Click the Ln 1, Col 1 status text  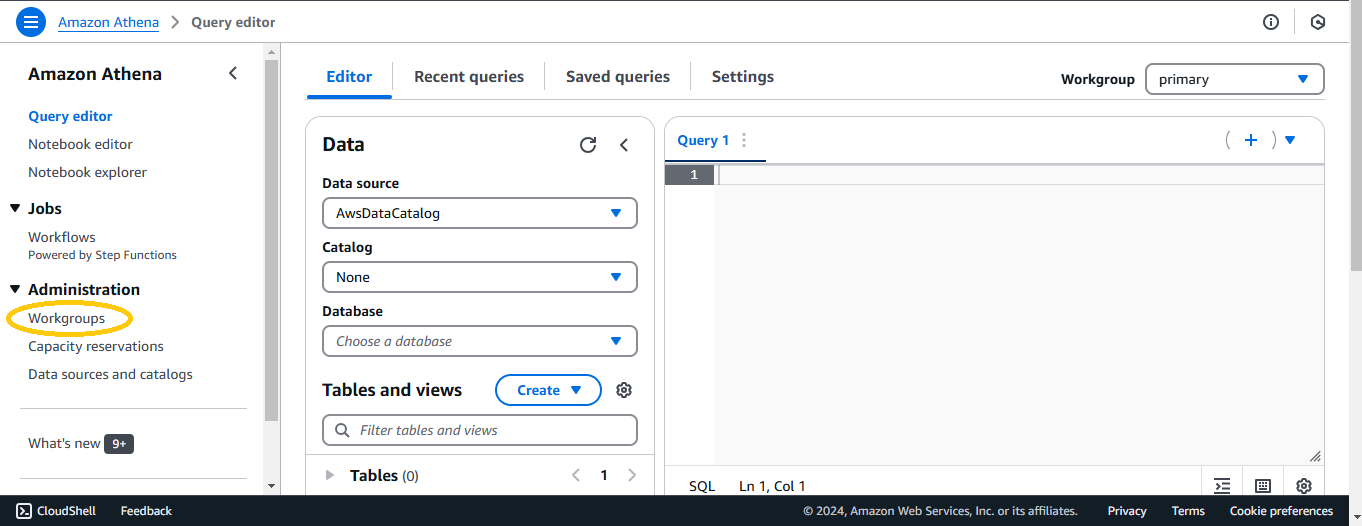[772, 486]
